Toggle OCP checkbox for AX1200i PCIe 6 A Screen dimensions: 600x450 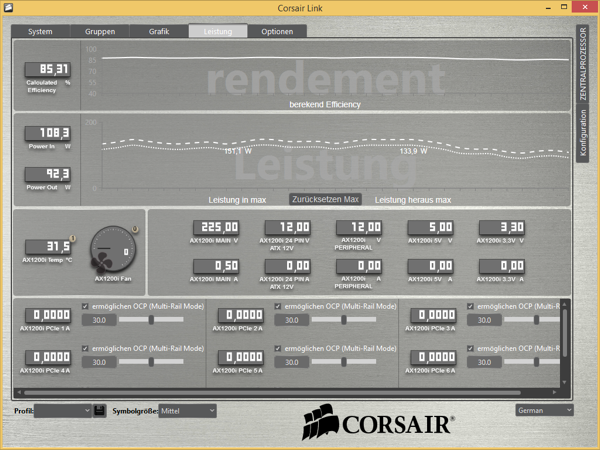[470, 348]
